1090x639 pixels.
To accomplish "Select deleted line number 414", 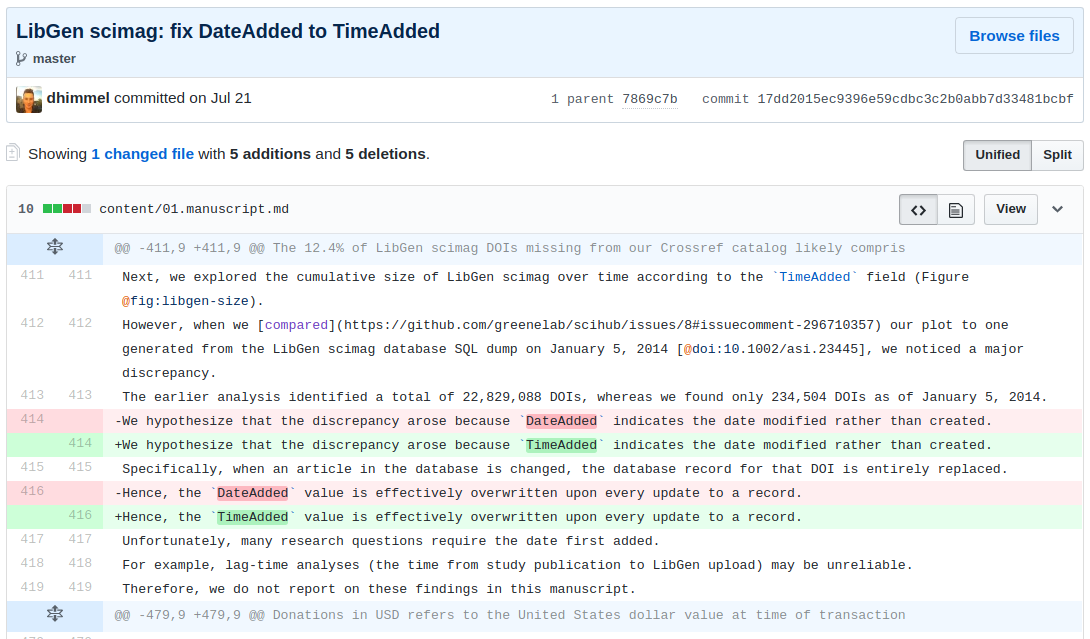I will (x=32, y=419).
